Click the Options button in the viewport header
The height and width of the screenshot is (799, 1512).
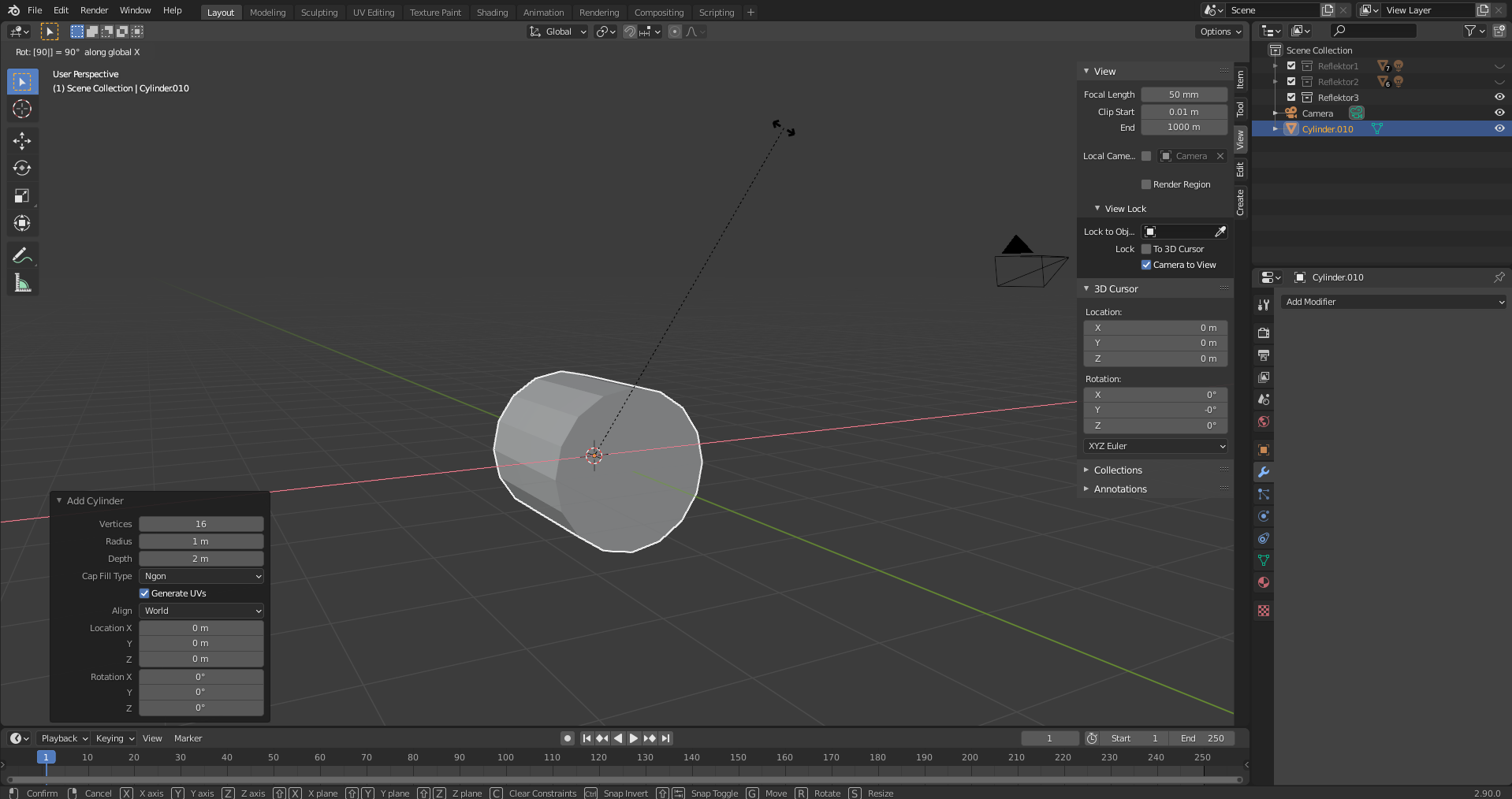[1220, 32]
